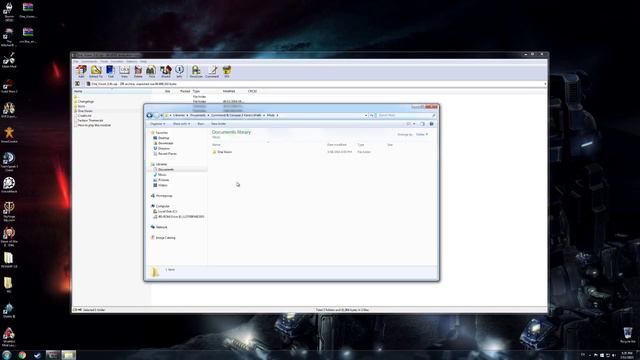This screenshot has height=360, width=640.
Task: Click the Test archive icon in WinRAR
Action: [x=110, y=71]
